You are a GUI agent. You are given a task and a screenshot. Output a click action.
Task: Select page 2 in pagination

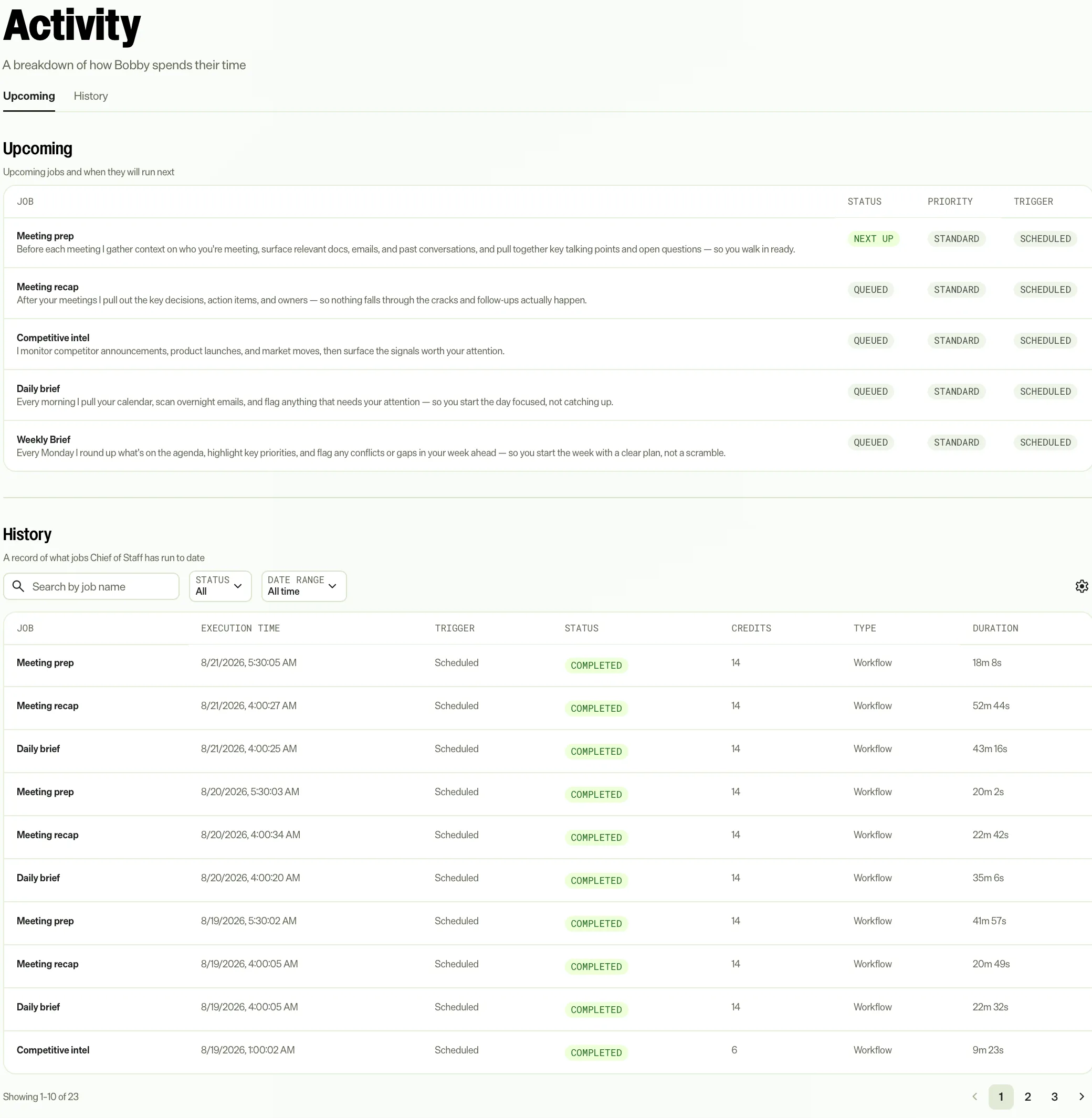click(x=1028, y=1096)
